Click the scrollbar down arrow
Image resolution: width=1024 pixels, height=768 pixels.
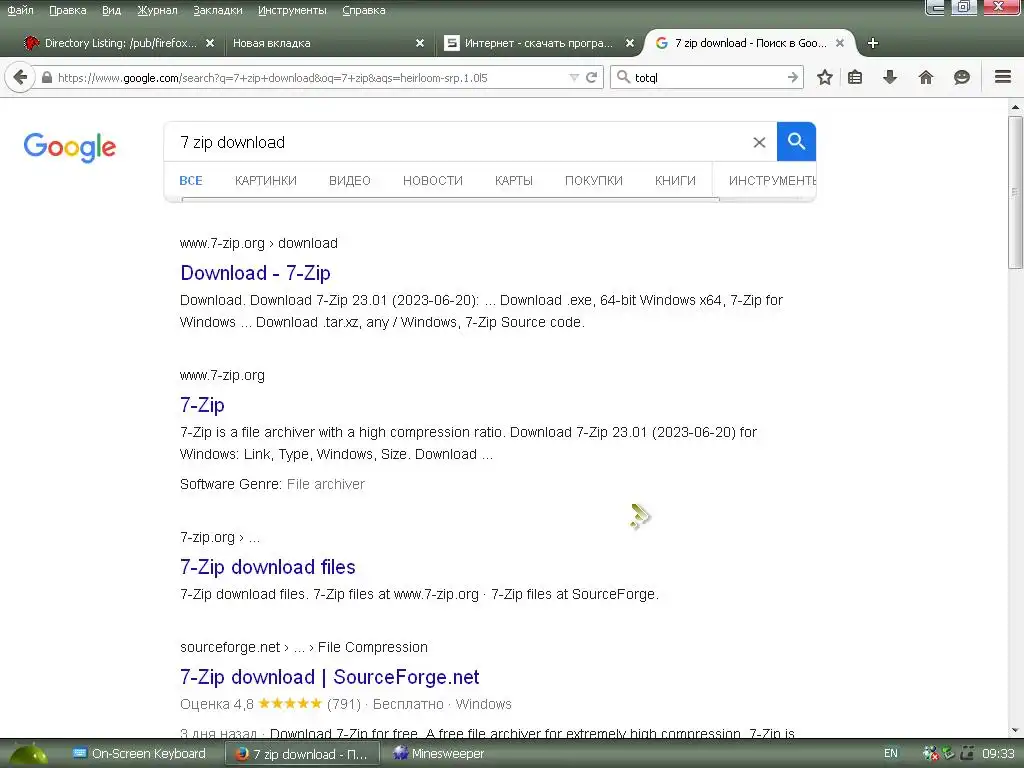click(x=1015, y=730)
